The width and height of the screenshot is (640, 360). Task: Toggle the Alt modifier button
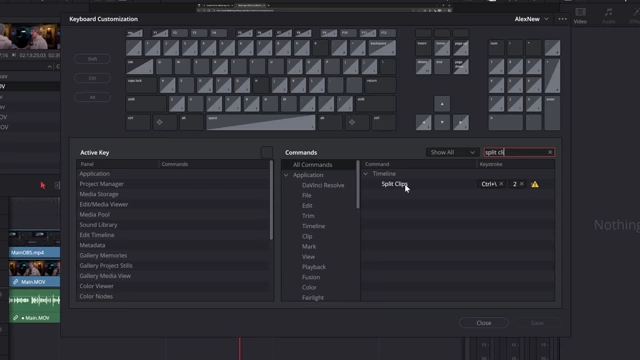(93, 97)
